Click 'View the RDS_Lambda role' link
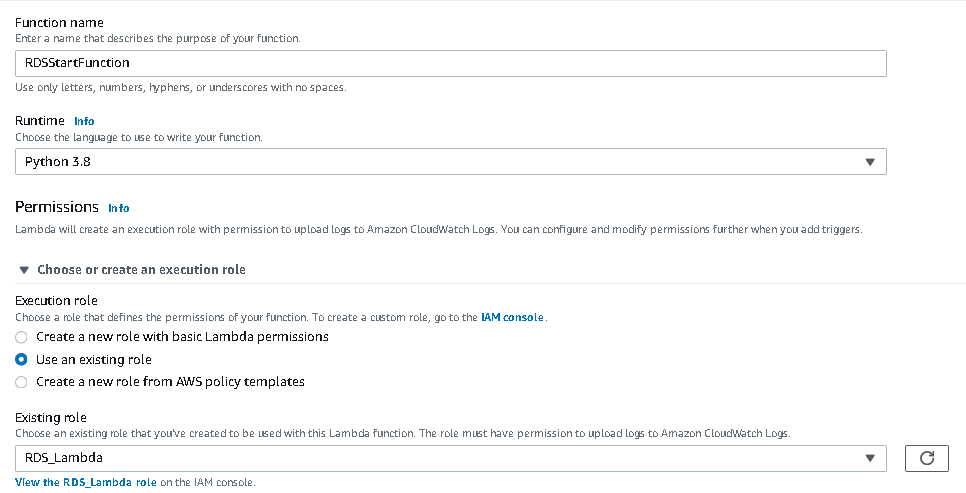966x493 pixels. 86,482
